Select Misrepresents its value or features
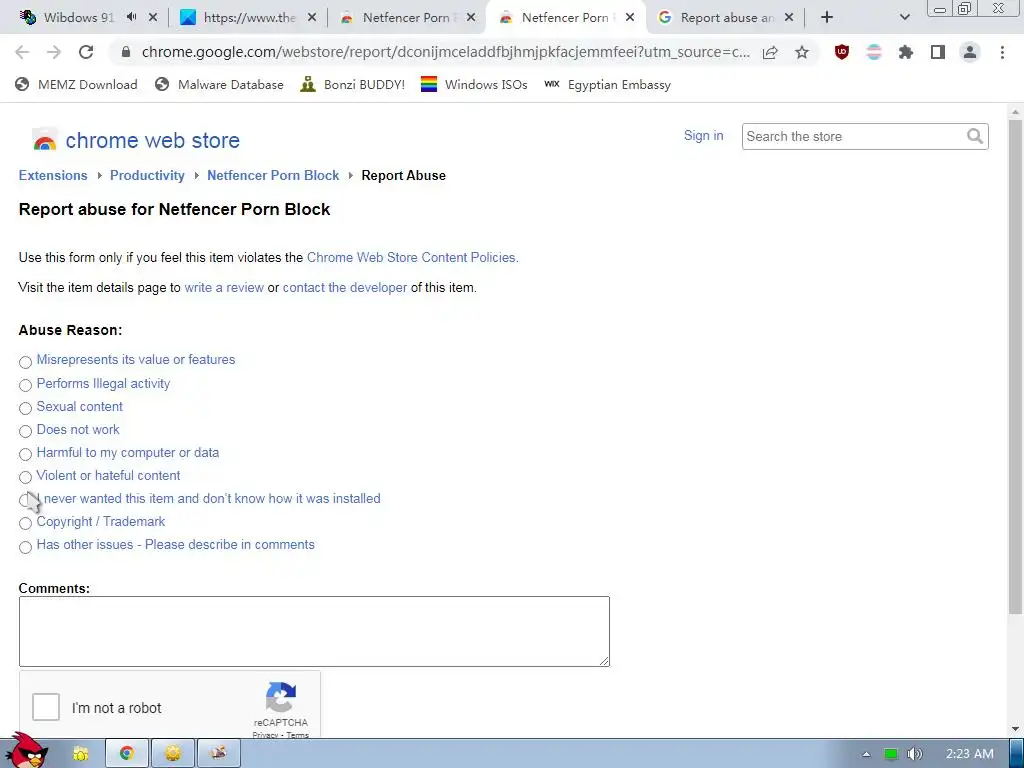1024x768 pixels. click(25, 362)
